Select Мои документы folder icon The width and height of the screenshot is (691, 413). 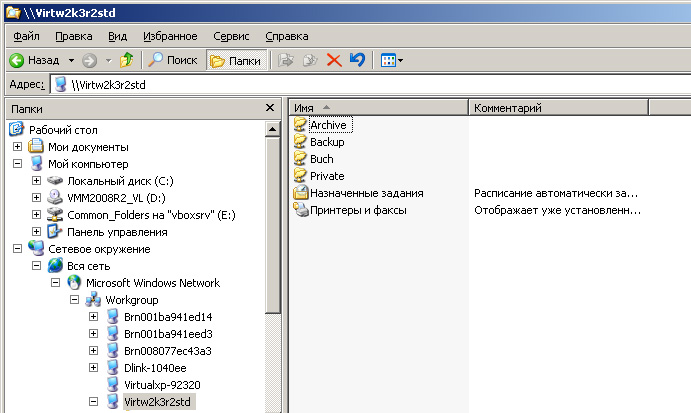(x=36, y=146)
